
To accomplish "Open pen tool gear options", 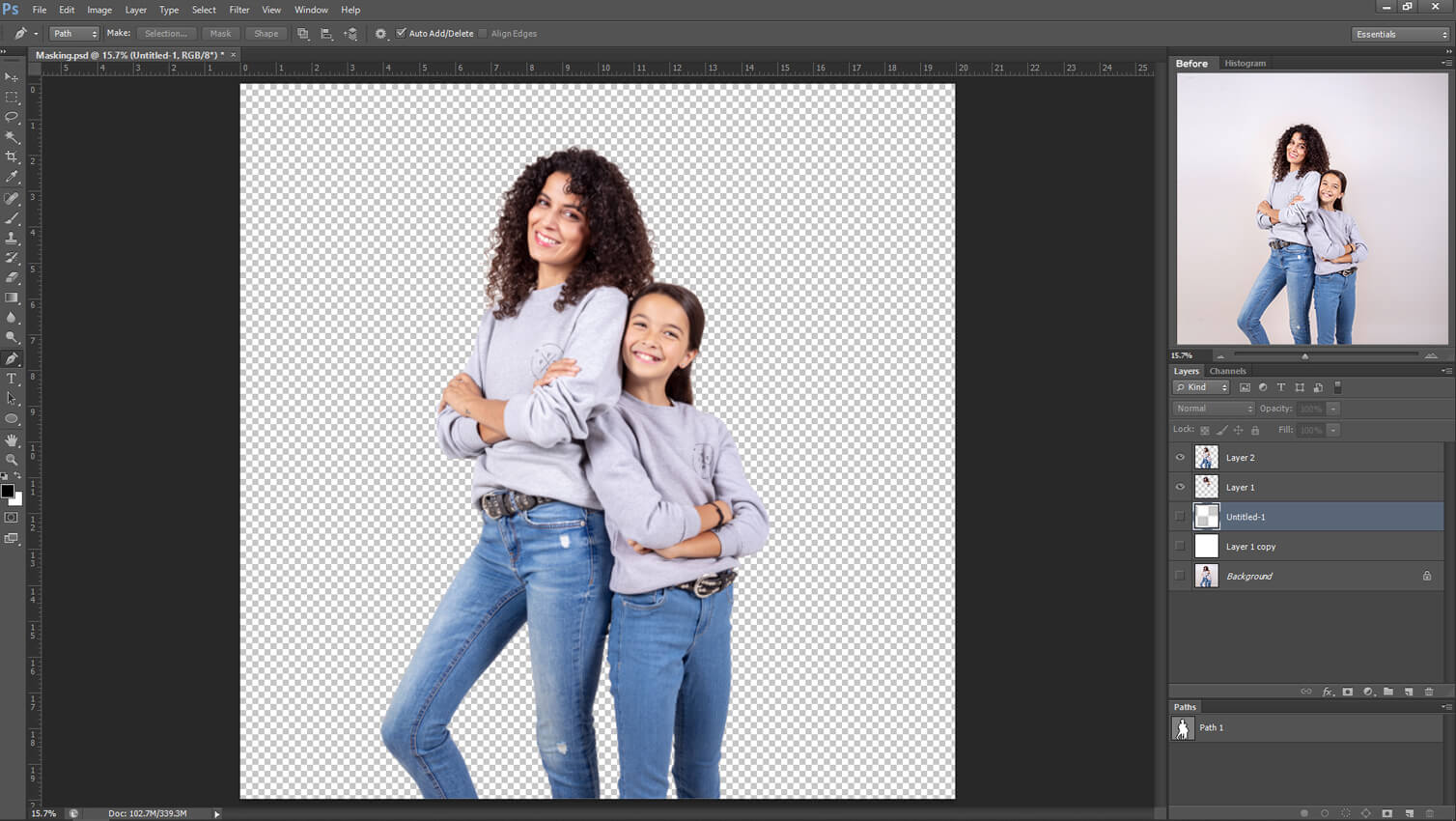I will (380, 34).
